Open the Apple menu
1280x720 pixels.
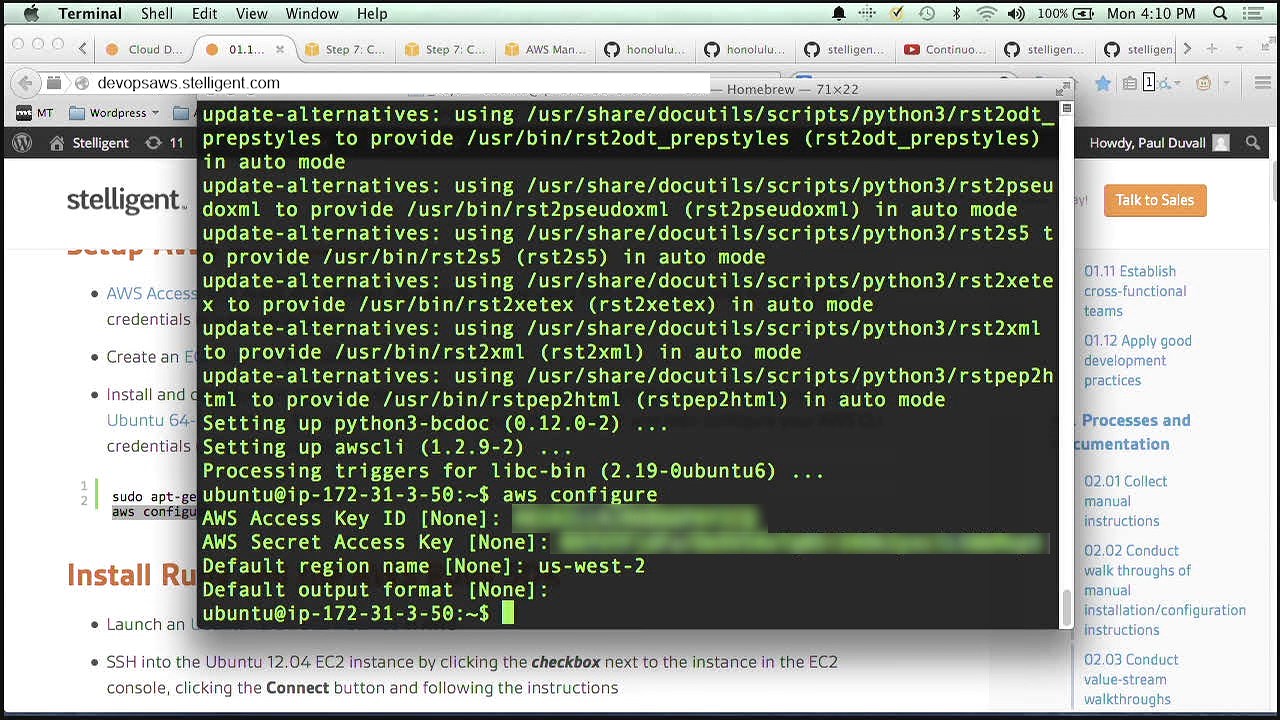point(30,13)
